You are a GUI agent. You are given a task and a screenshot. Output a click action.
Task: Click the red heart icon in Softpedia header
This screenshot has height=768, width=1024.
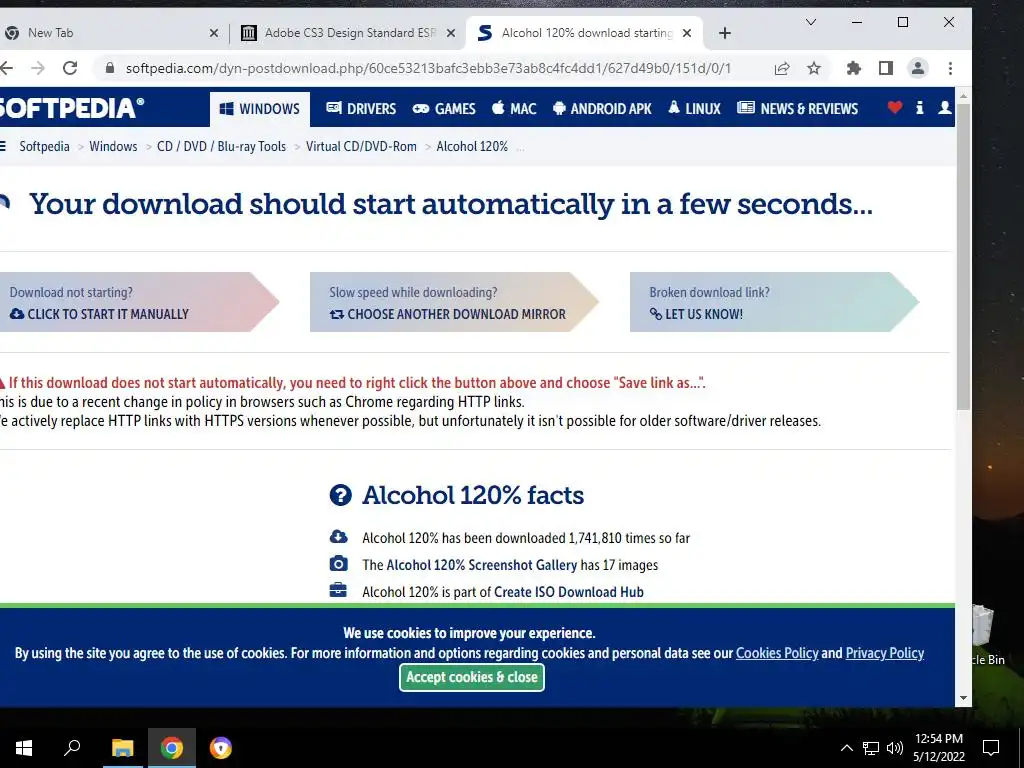coord(895,107)
